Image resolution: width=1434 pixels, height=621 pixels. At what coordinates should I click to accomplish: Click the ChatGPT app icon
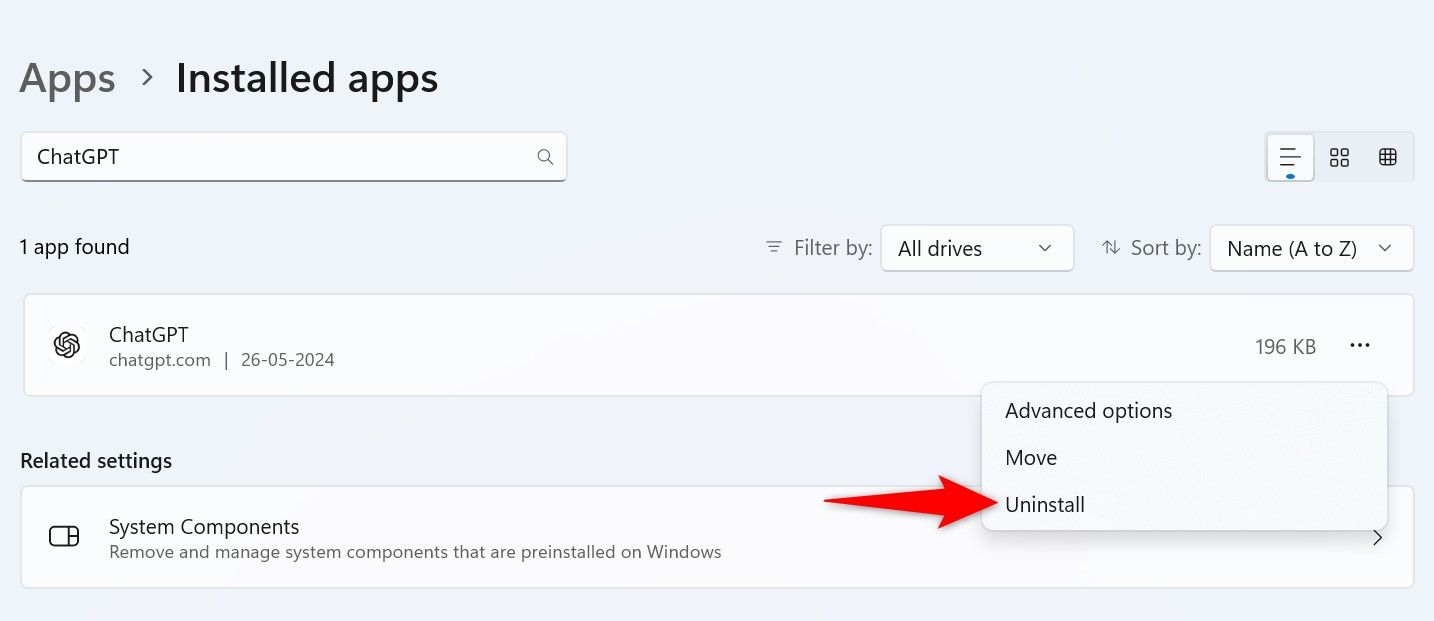(66, 345)
